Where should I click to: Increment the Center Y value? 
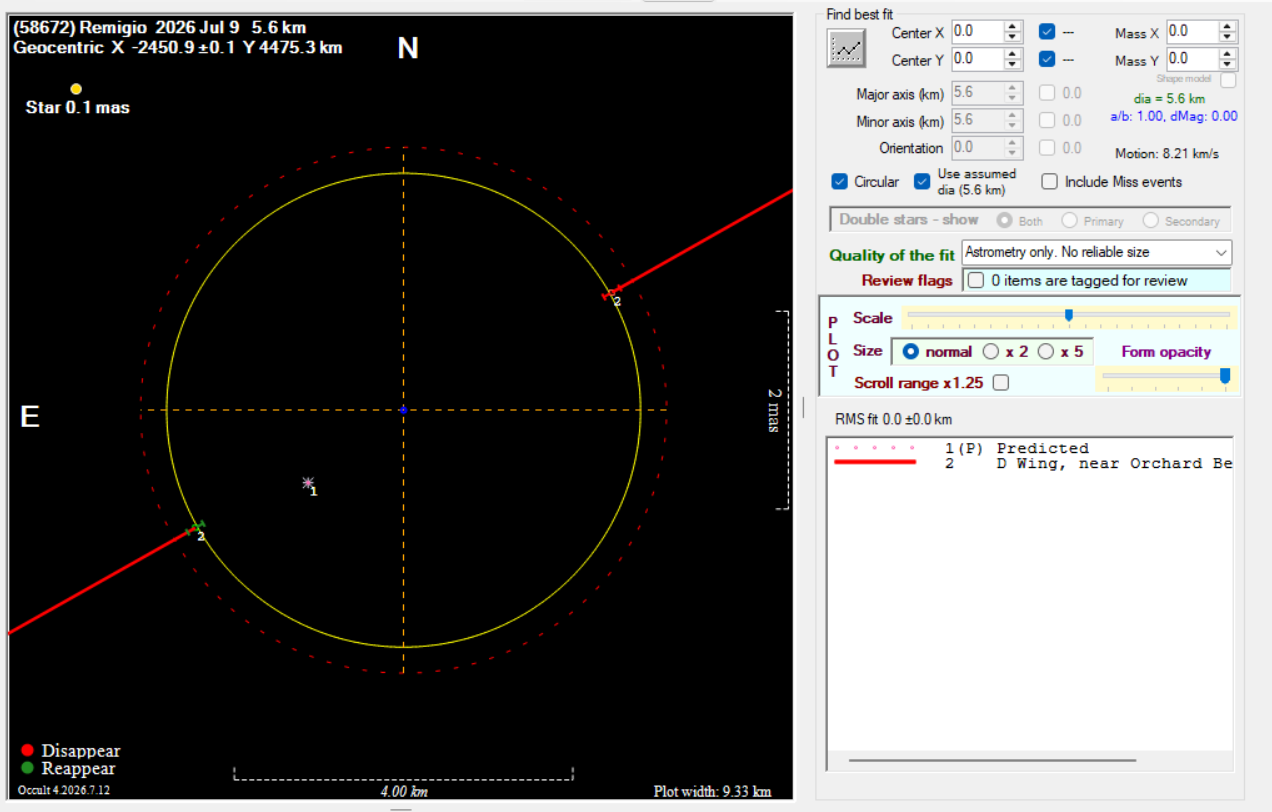1012,54
